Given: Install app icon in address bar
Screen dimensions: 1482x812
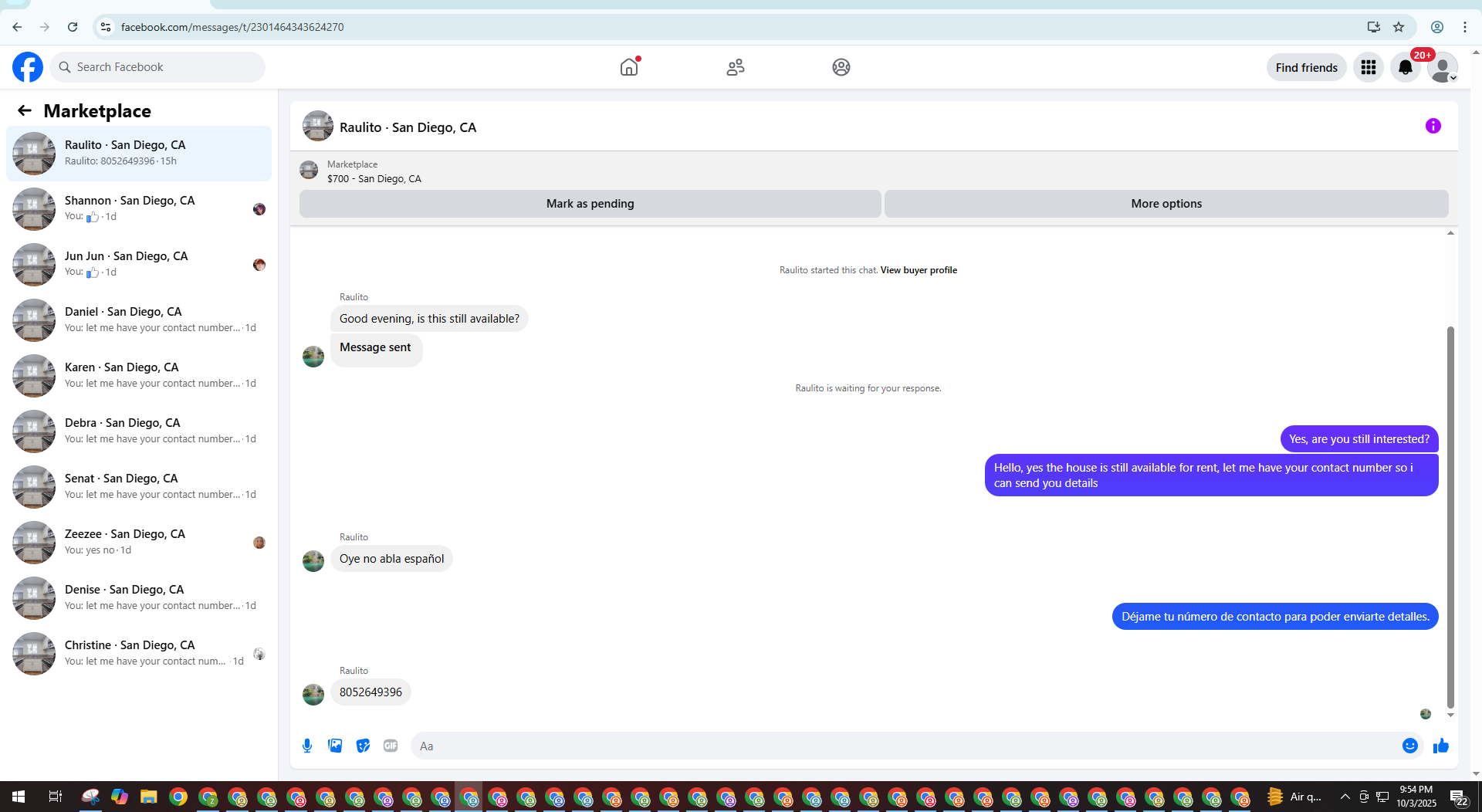Looking at the screenshot, I should click(x=1374, y=27).
